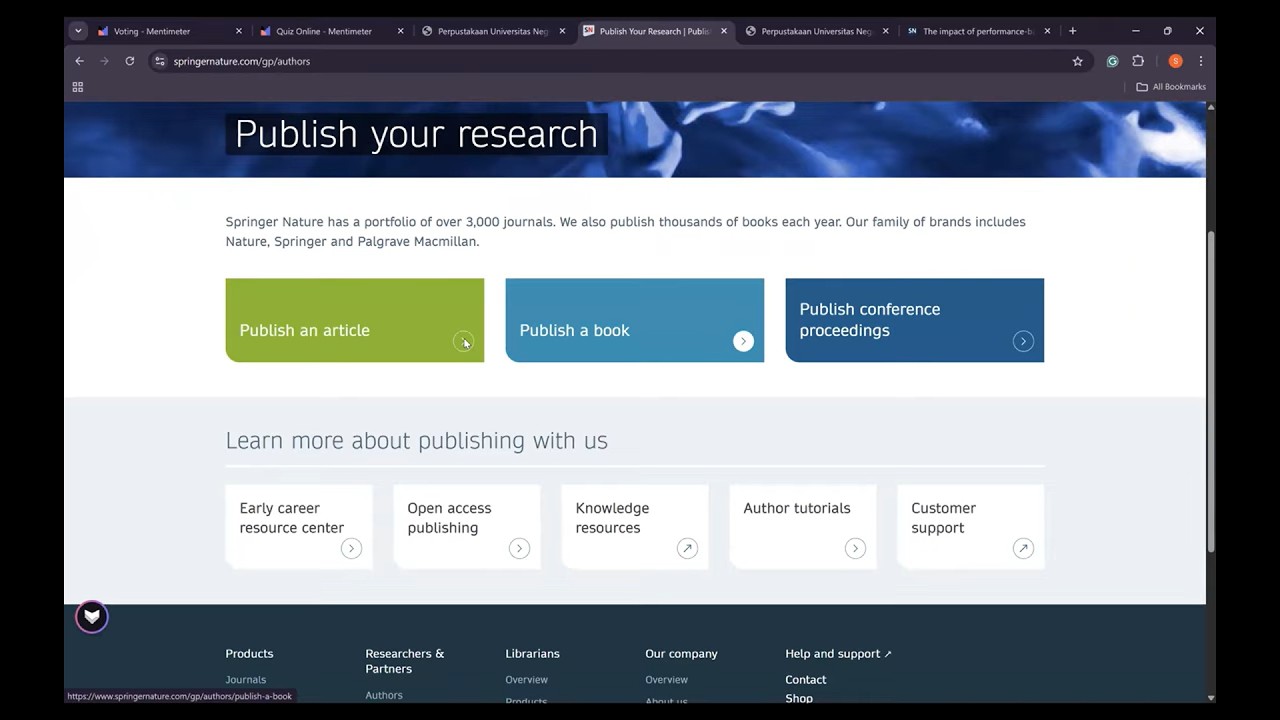Switch to second Perpustakaan Universitas tab
This screenshot has height=720, width=1280.
817,31
